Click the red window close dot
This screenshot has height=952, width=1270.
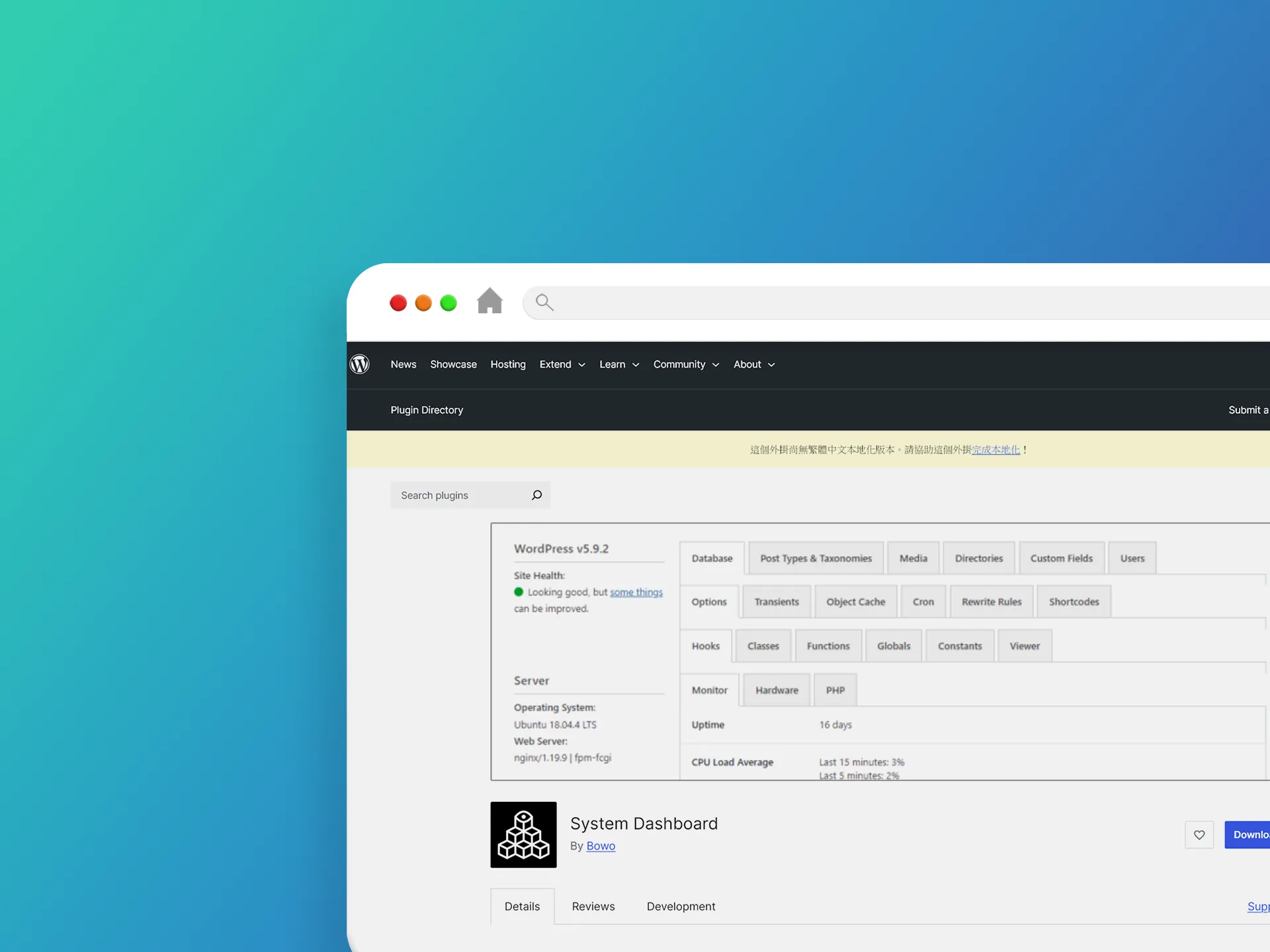(x=398, y=303)
